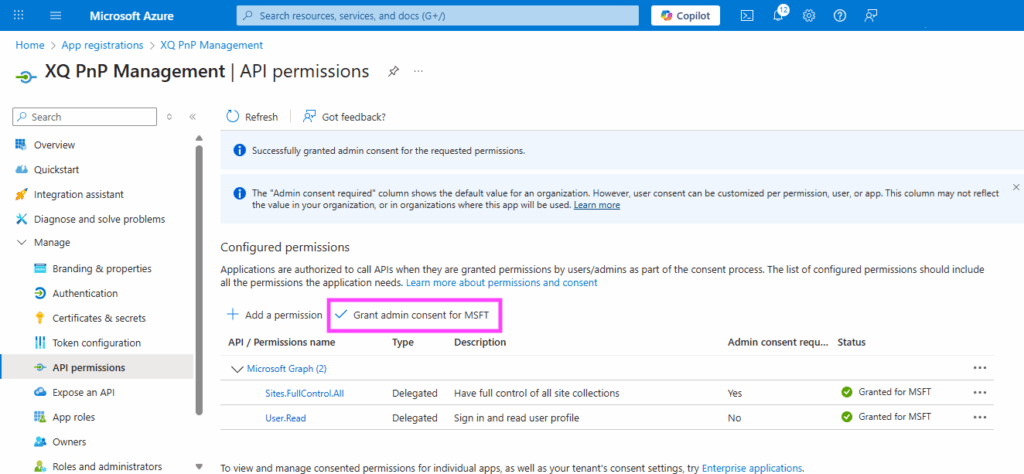Collapse the left sidebar with double chevron
The image size is (1024, 474).
pyautogui.click(x=192, y=117)
